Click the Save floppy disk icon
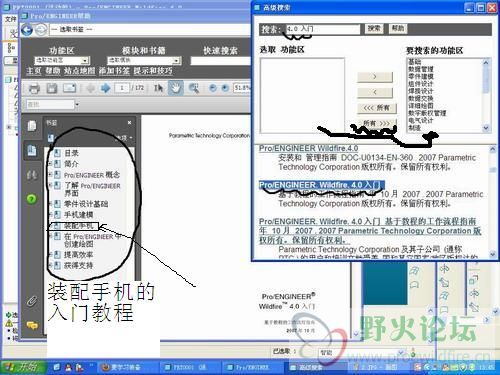 52,88
